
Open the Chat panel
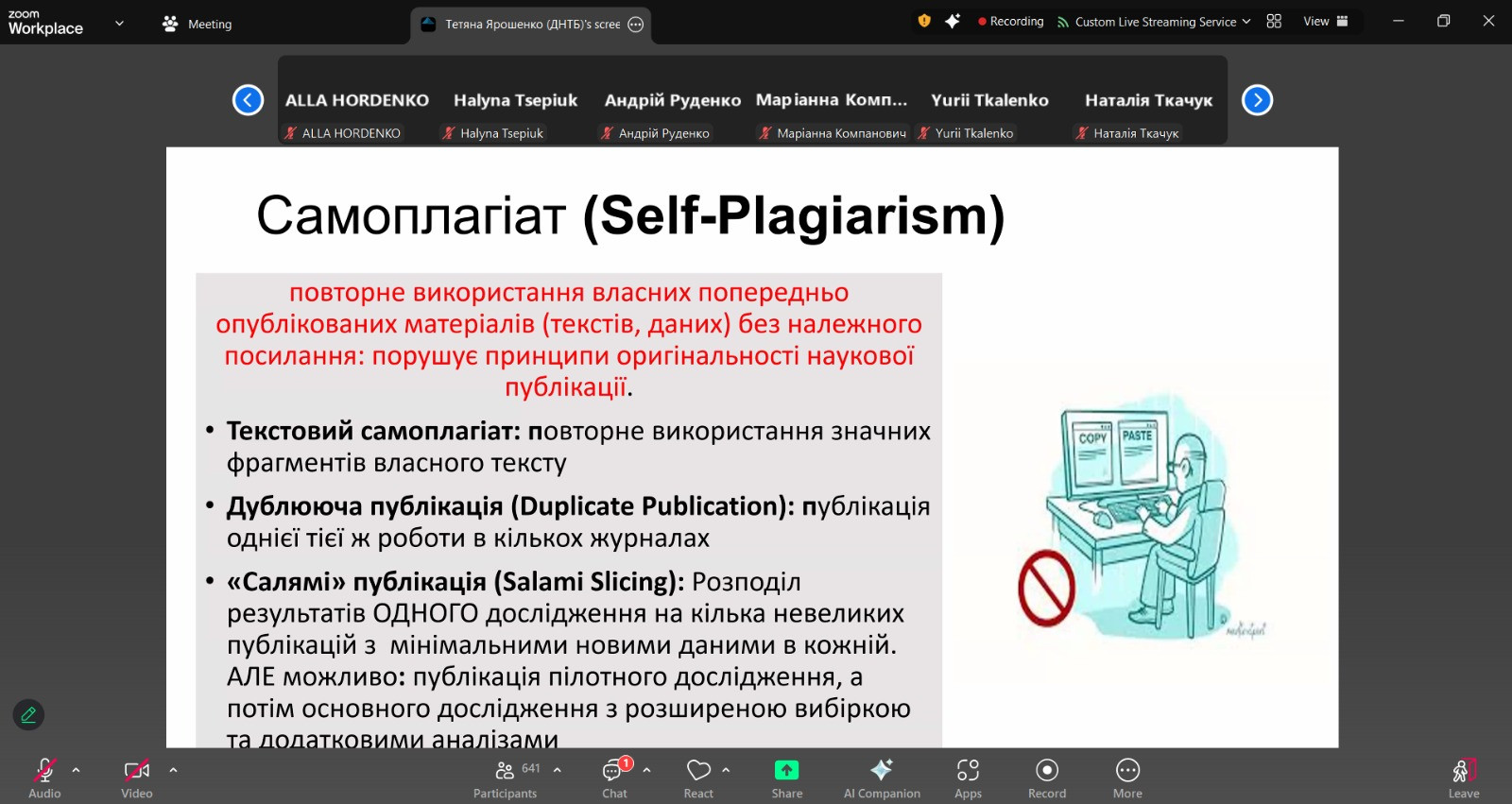tap(615, 778)
